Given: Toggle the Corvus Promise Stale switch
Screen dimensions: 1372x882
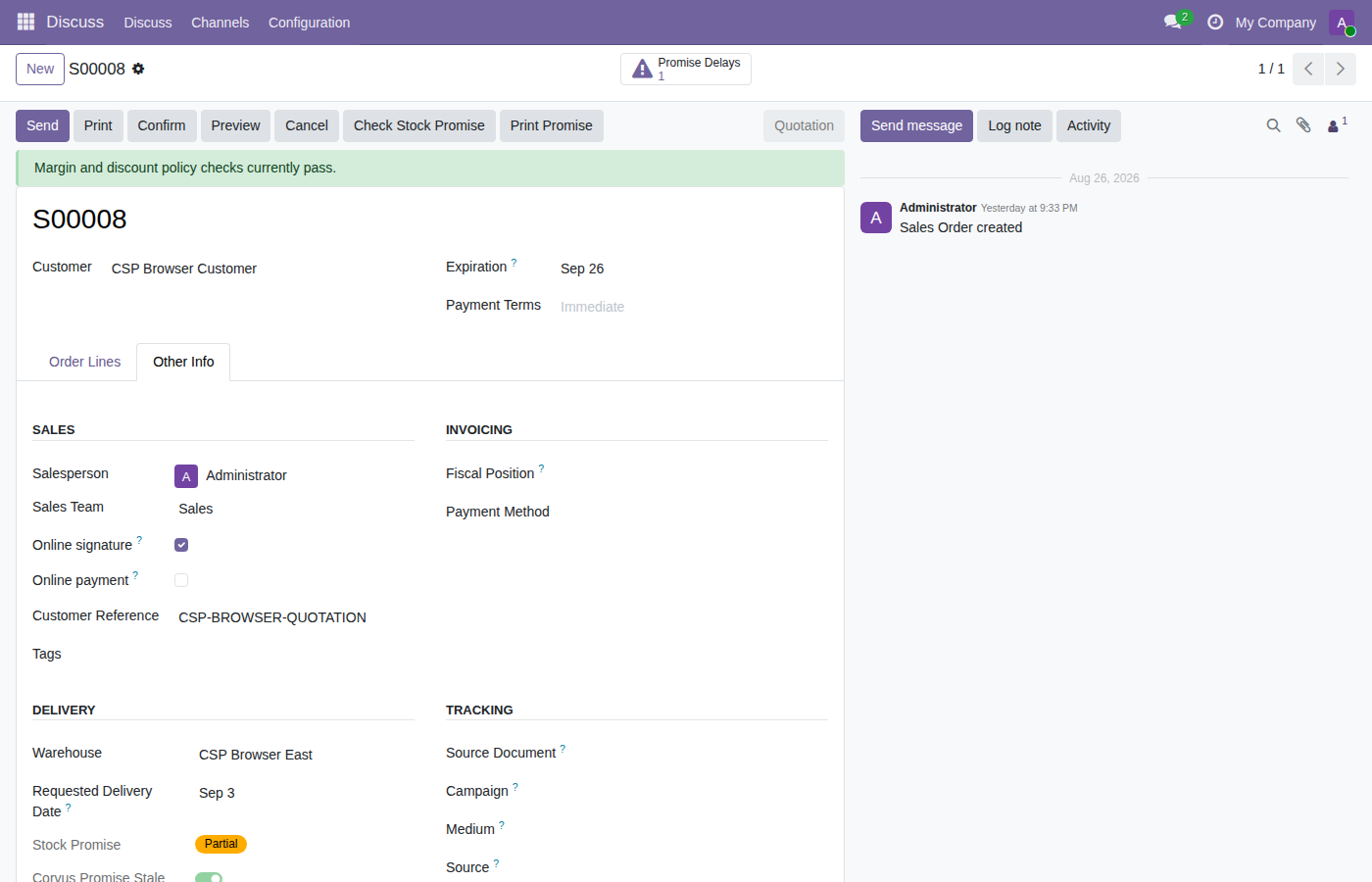Looking at the screenshot, I should point(209,877).
